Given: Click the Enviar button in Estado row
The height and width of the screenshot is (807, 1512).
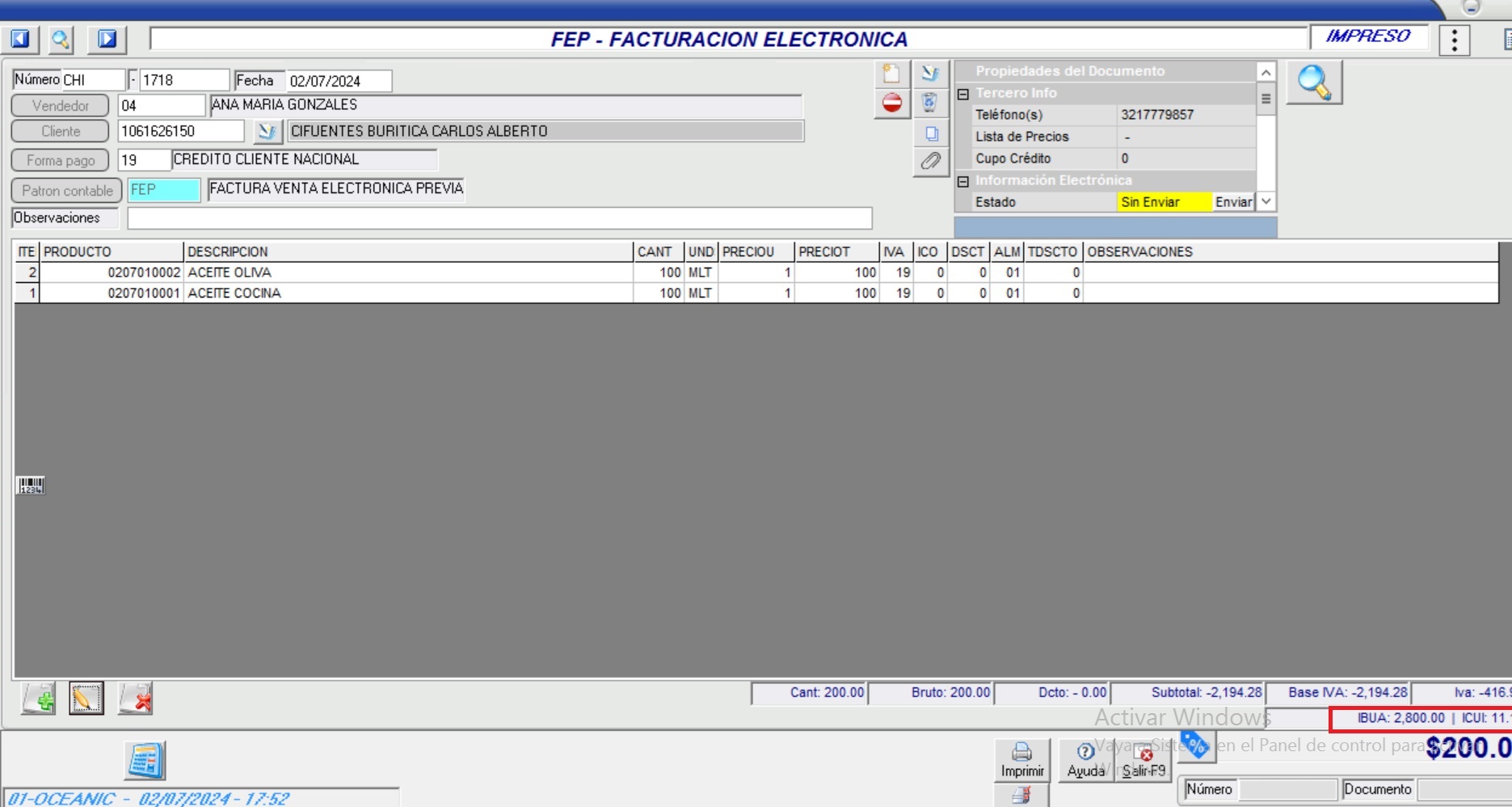Looking at the screenshot, I should click(1233, 202).
